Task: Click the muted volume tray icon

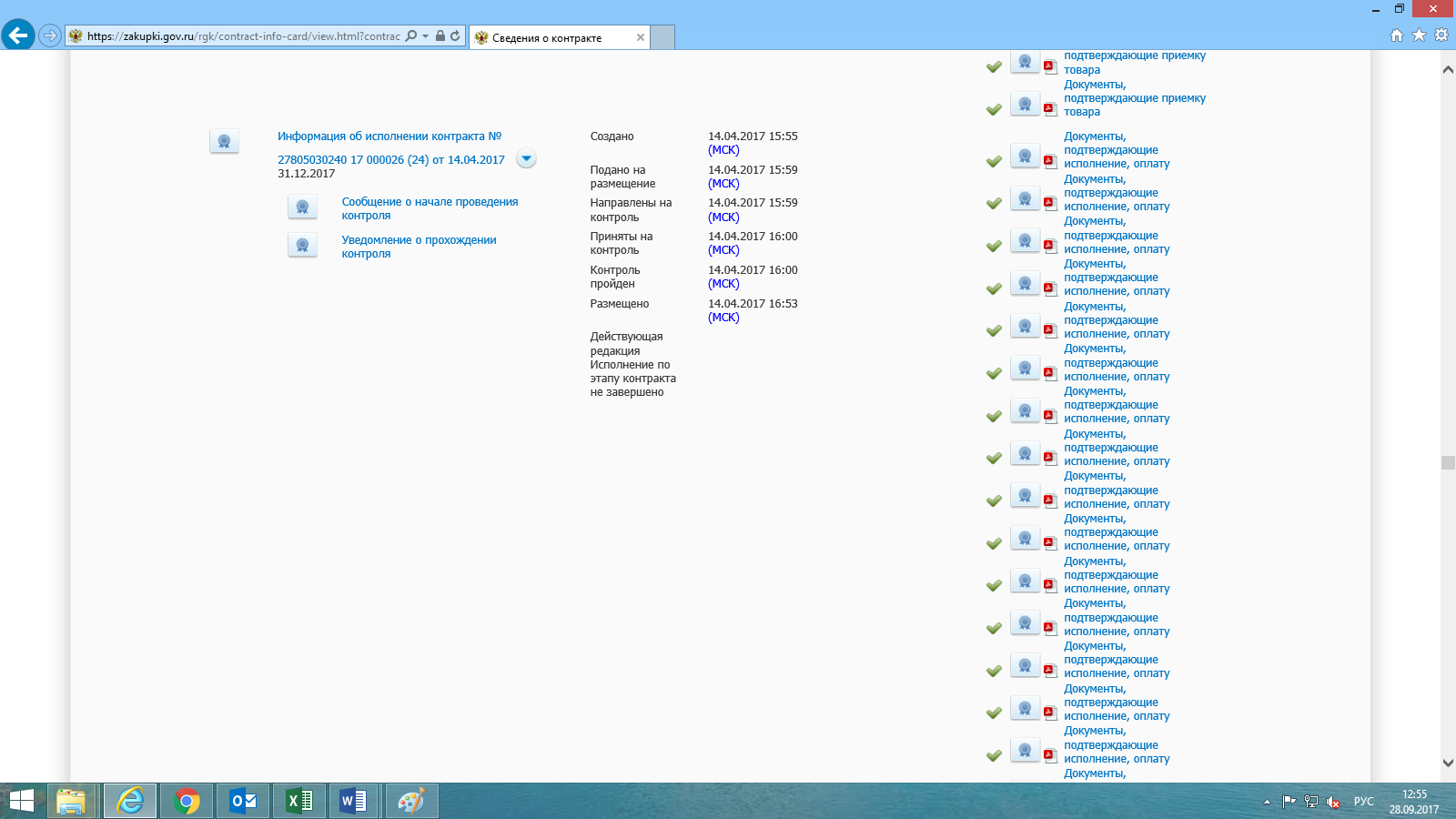Action: [1333, 802]
